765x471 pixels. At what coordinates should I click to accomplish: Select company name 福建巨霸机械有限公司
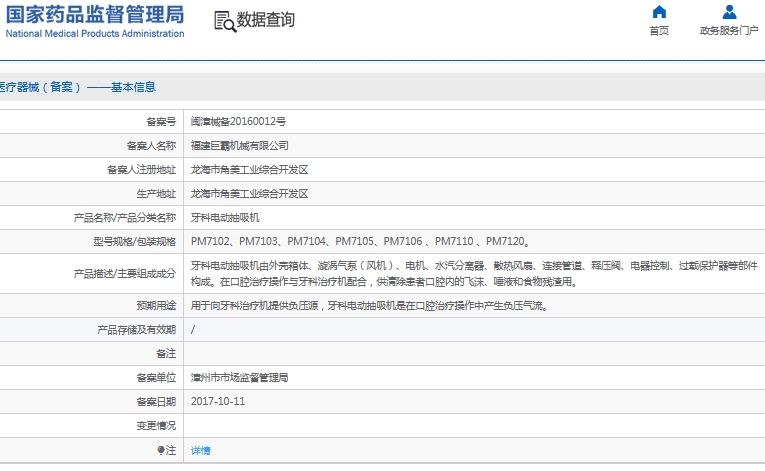coord(240,145)
